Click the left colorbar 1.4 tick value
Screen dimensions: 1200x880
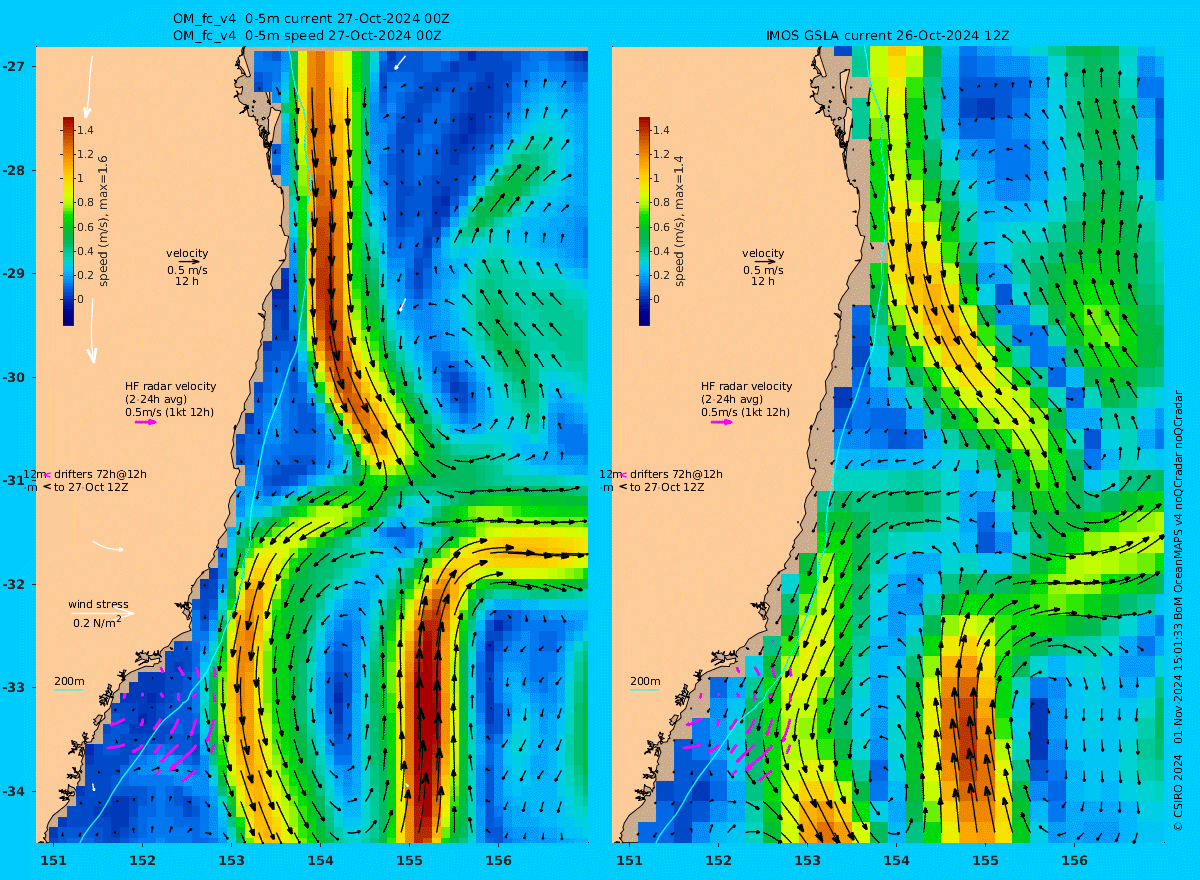click(85, 130)
